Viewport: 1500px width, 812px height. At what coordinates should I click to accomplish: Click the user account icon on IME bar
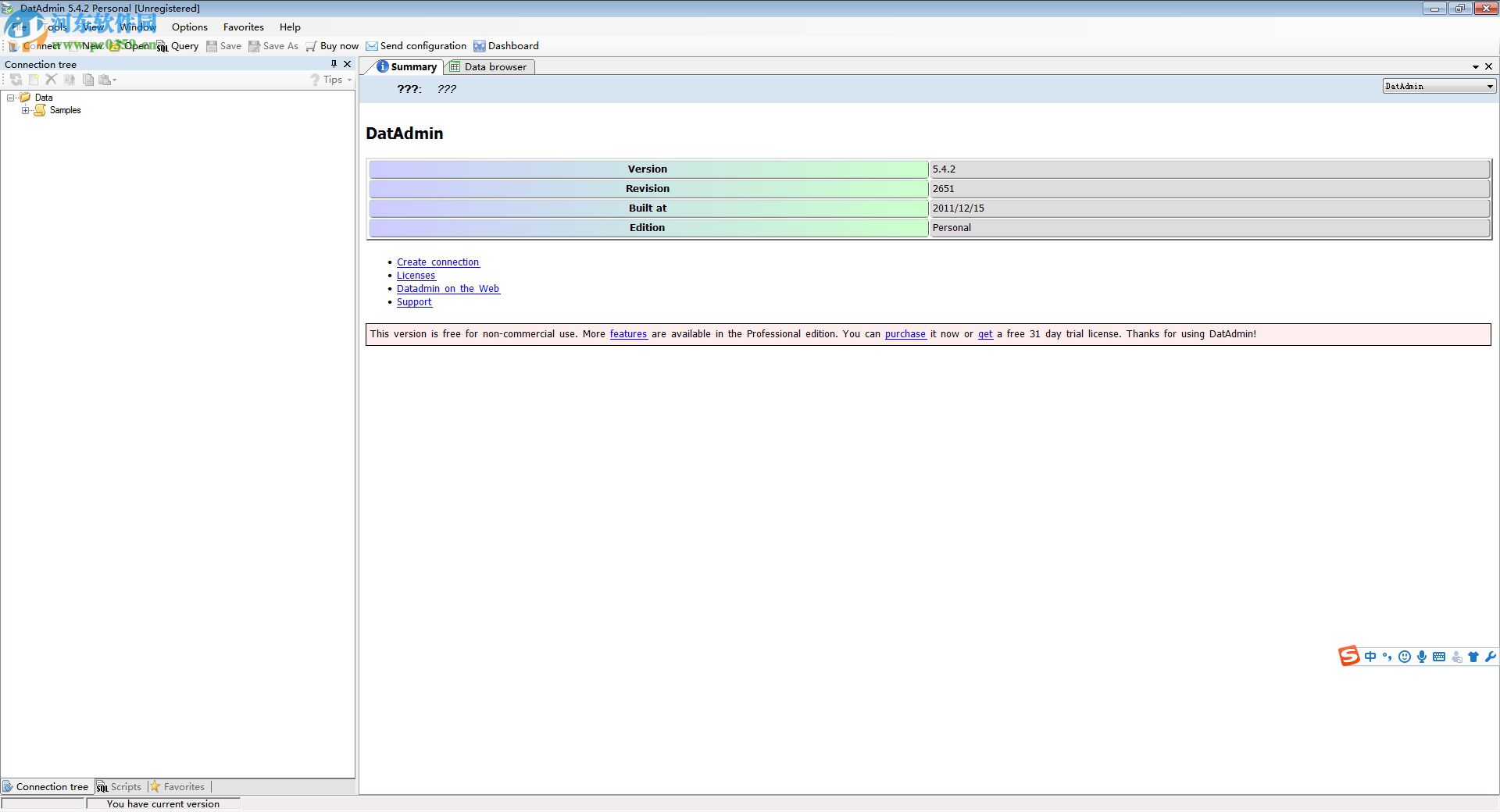[1456, 657]
